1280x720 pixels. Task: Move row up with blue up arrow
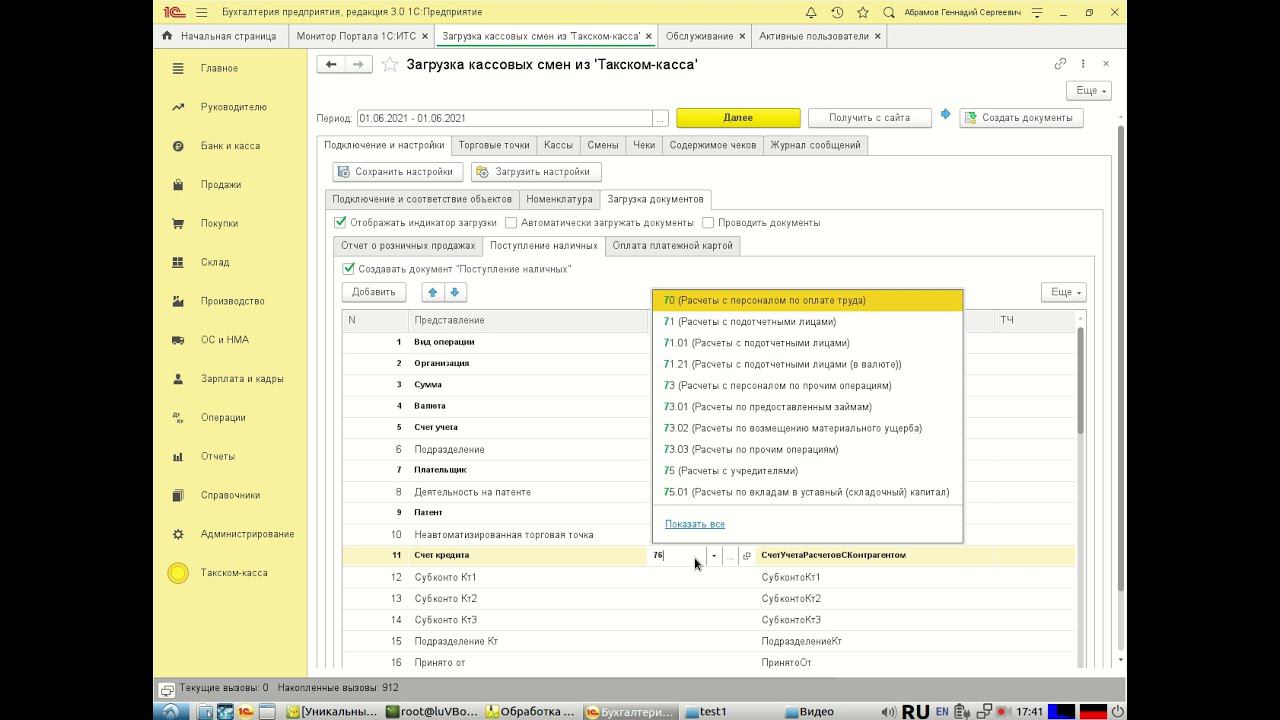[432, 292]
